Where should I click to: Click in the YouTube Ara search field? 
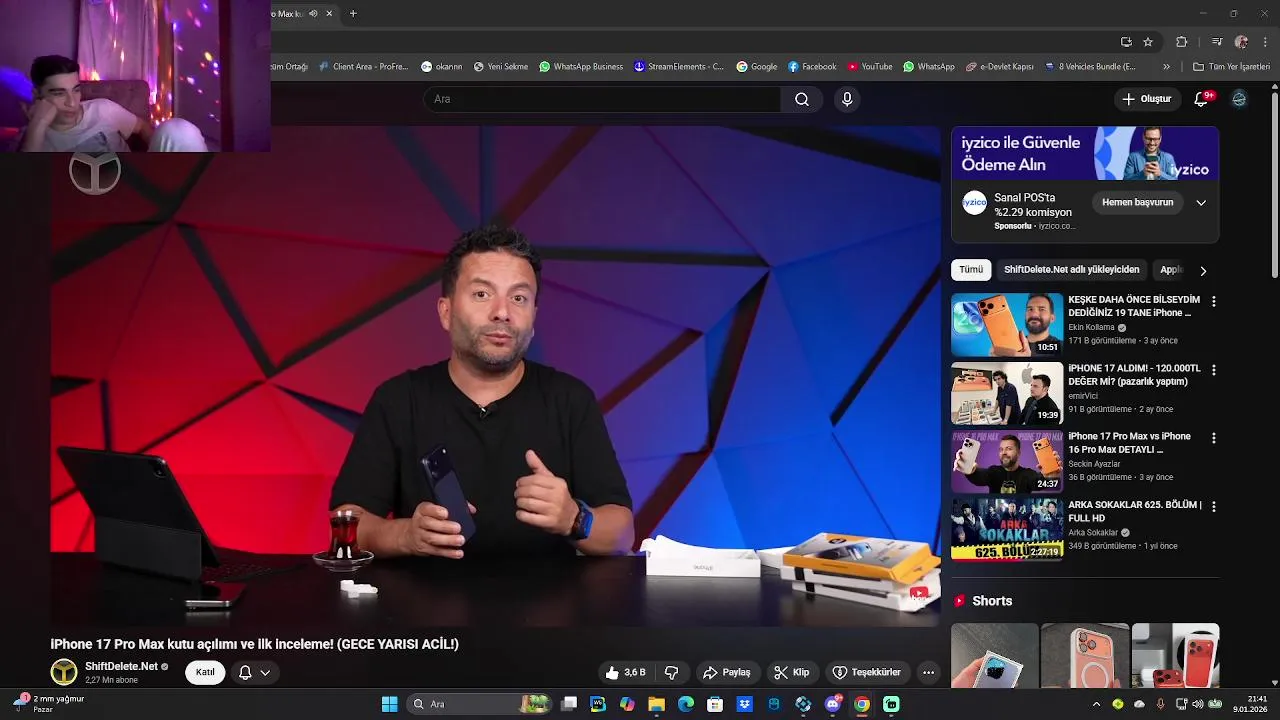[602, 99]
